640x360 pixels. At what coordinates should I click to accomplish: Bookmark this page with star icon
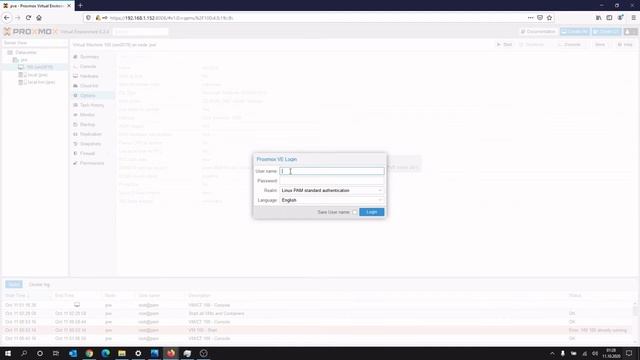click(549, 18)
